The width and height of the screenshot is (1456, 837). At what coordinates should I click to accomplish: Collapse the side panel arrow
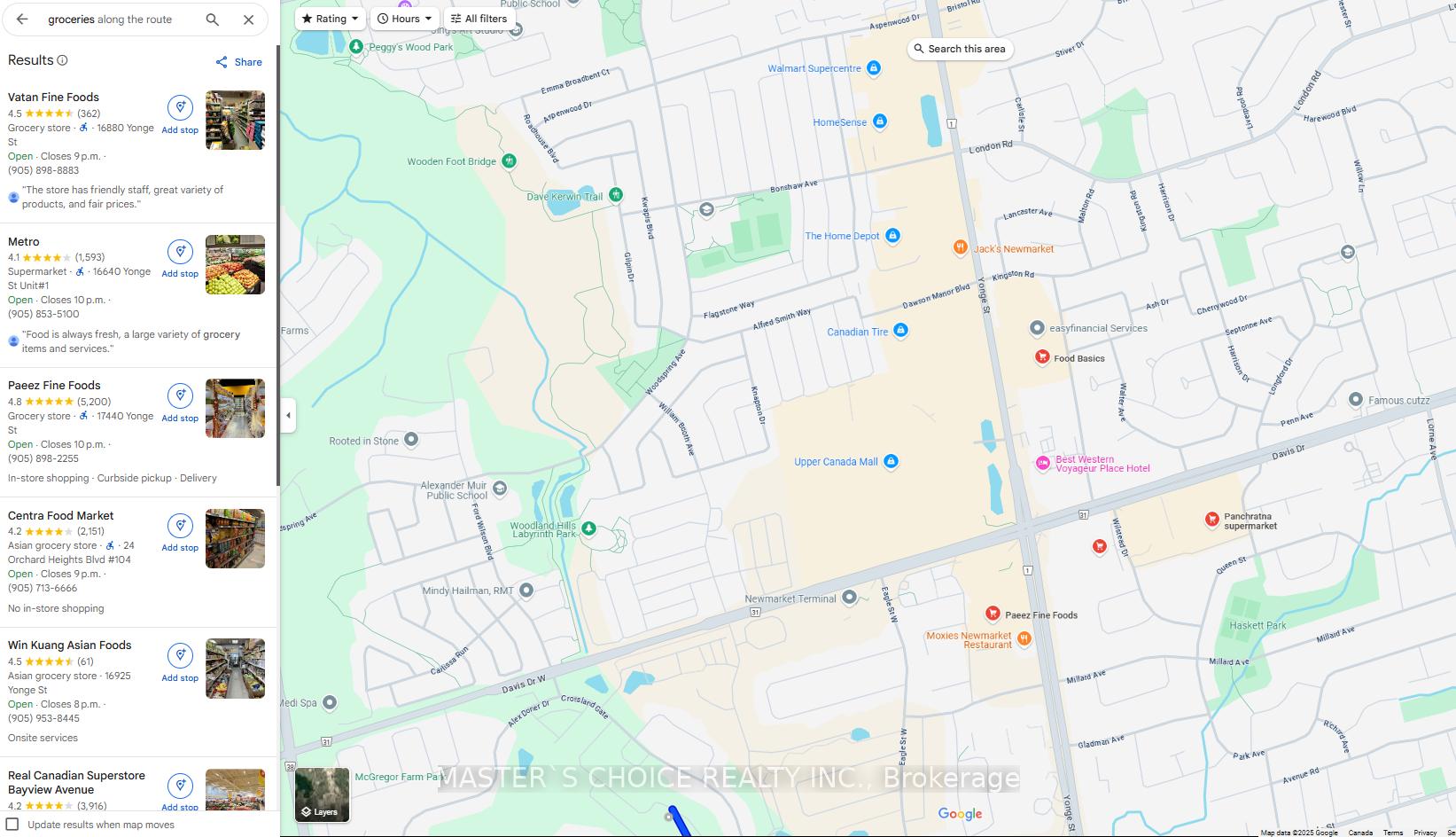click(x=288, y=415)
